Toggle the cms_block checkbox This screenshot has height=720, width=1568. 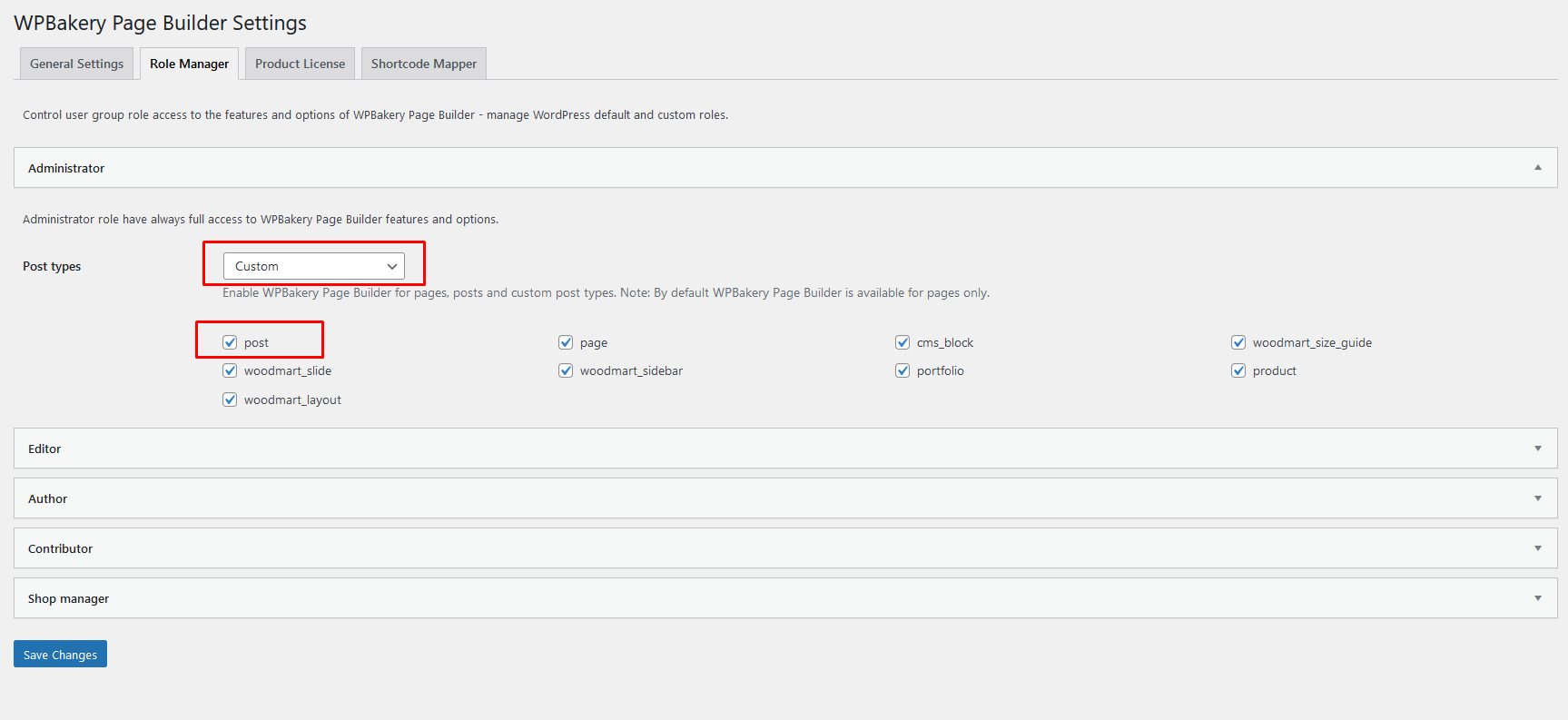click(902, 342)
